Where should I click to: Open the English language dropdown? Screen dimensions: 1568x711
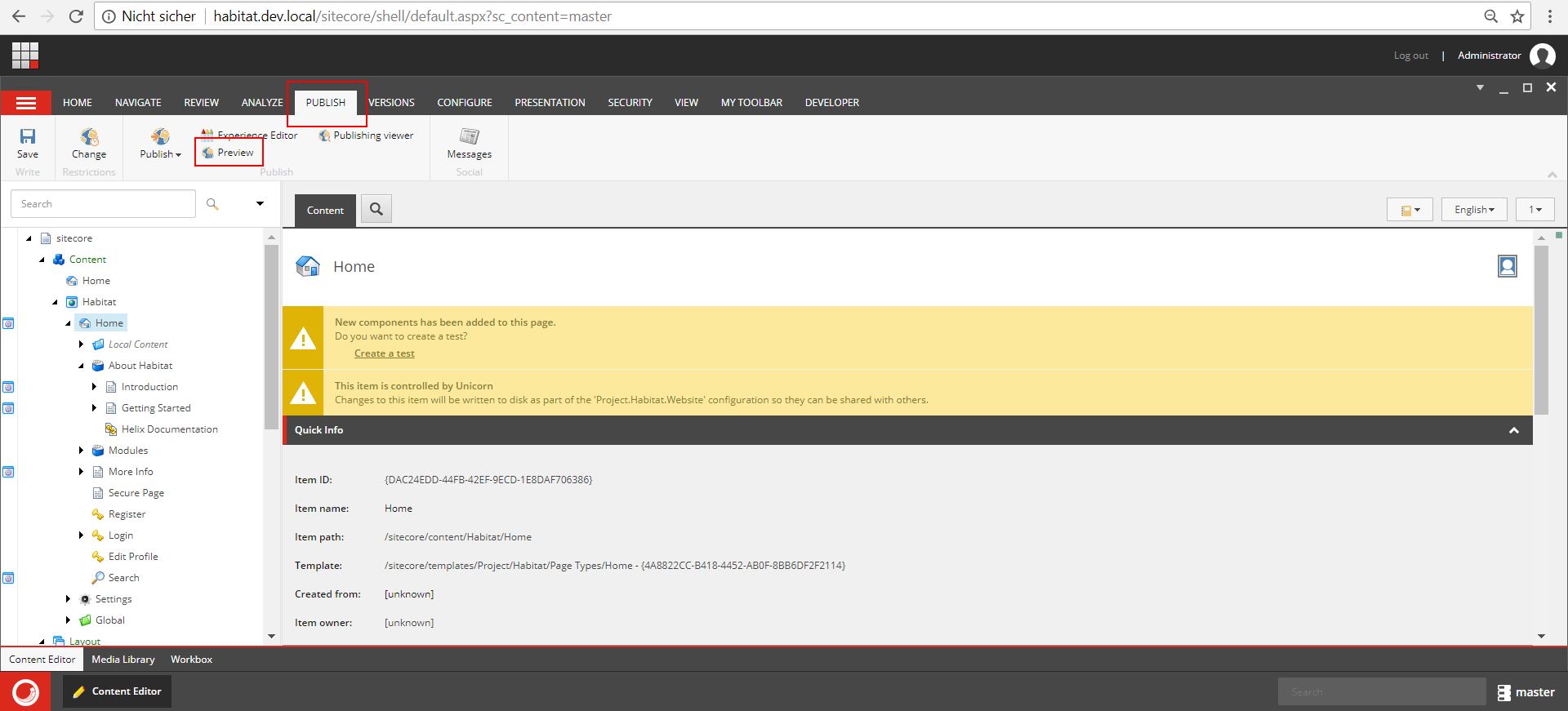click(1474, 210)
